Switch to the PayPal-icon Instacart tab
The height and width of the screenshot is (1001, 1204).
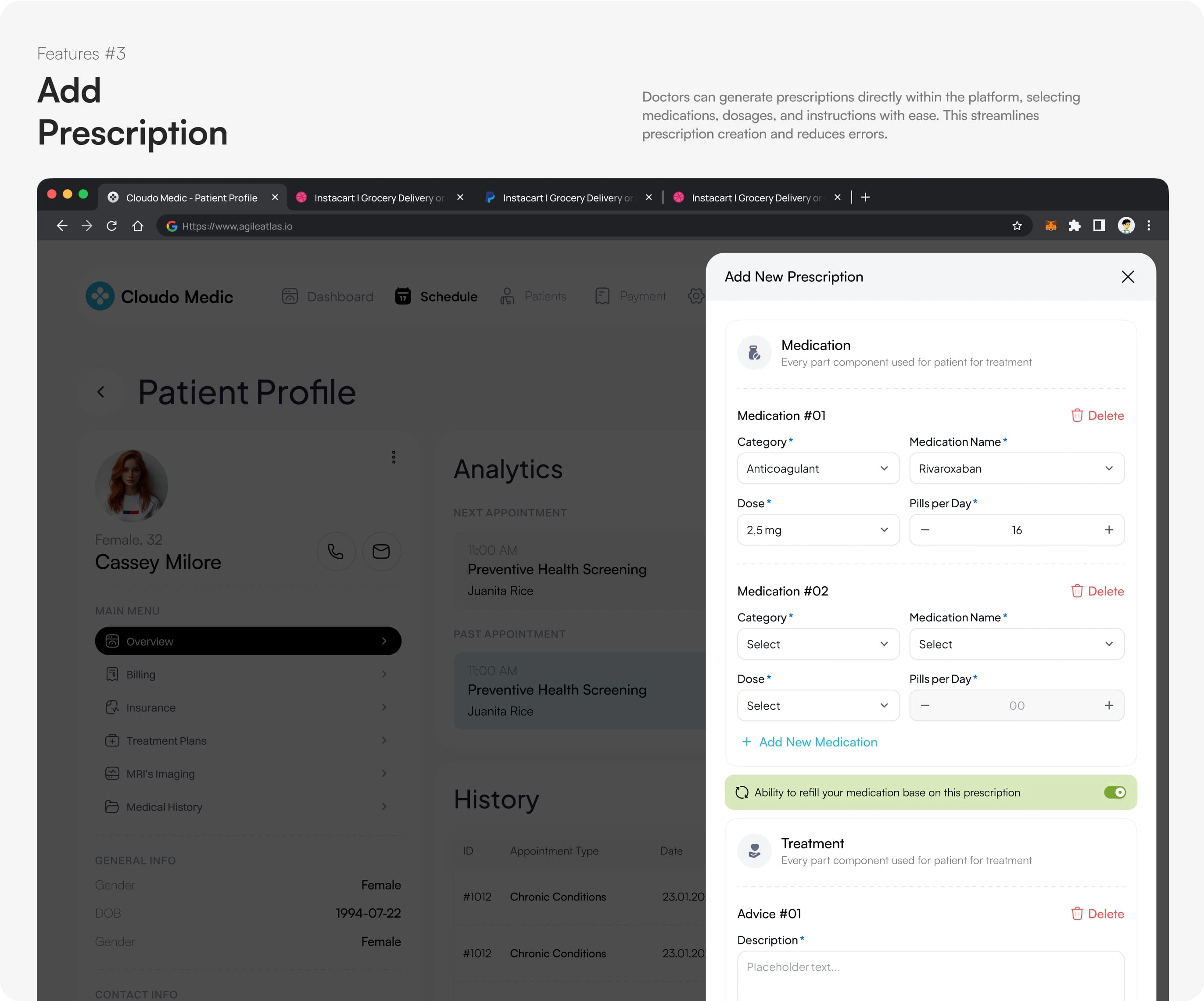(x=568, y=197)
